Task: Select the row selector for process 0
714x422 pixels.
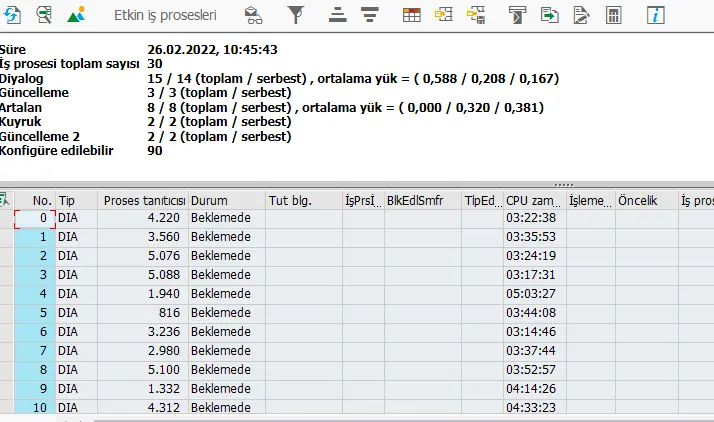Action: [34, 218]
